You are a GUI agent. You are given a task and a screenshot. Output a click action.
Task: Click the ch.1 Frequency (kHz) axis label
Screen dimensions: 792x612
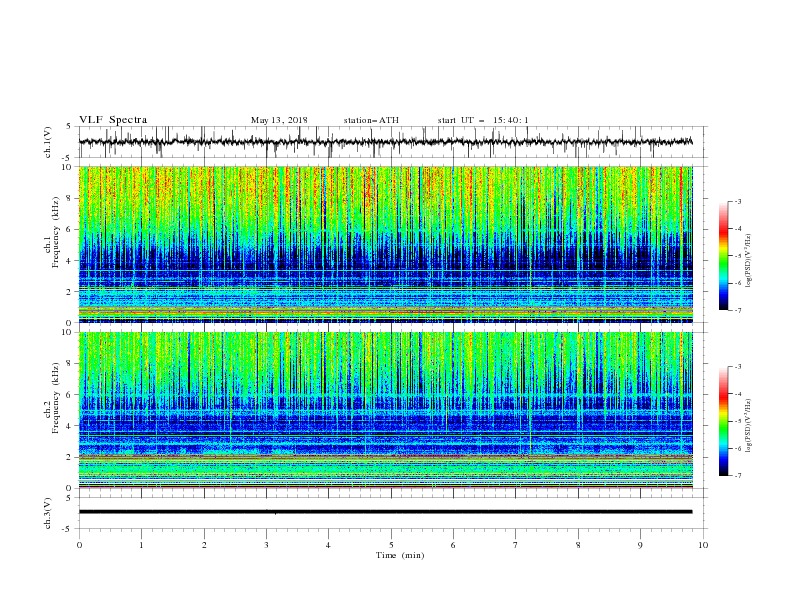tap(52, 232)
